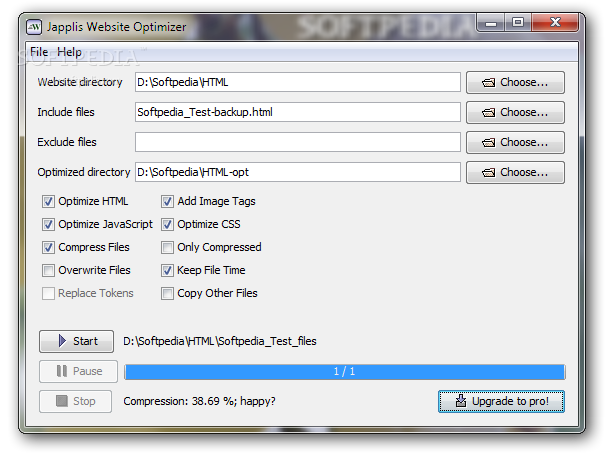
Task: Open the File menu
Action: pos(39,52)
